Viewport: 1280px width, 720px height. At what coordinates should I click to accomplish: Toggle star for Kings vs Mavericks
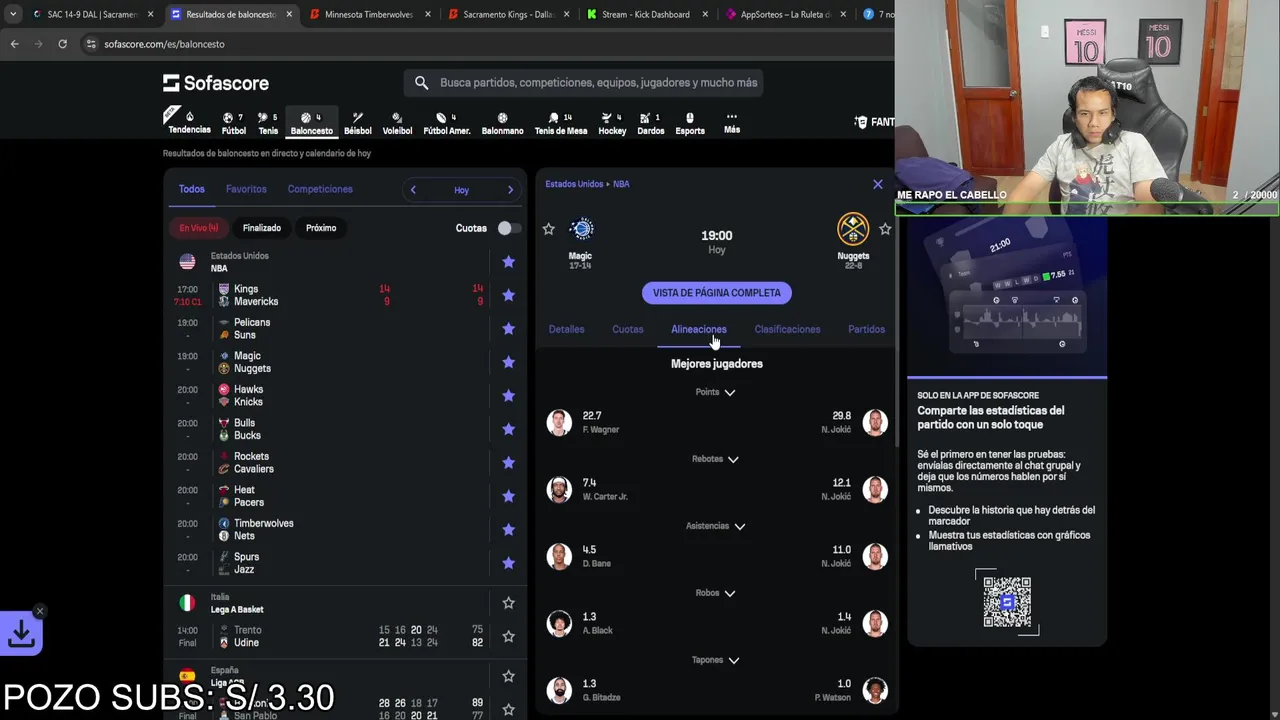click(x=508, y=295)
